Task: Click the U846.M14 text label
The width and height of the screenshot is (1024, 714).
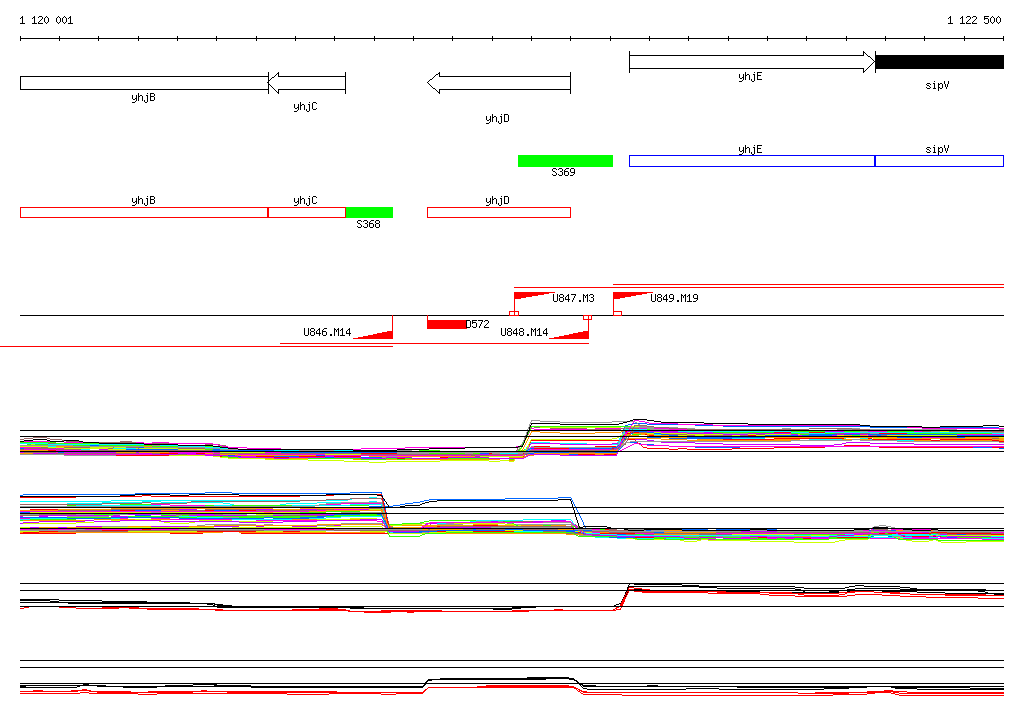Action: coord(327,333)
